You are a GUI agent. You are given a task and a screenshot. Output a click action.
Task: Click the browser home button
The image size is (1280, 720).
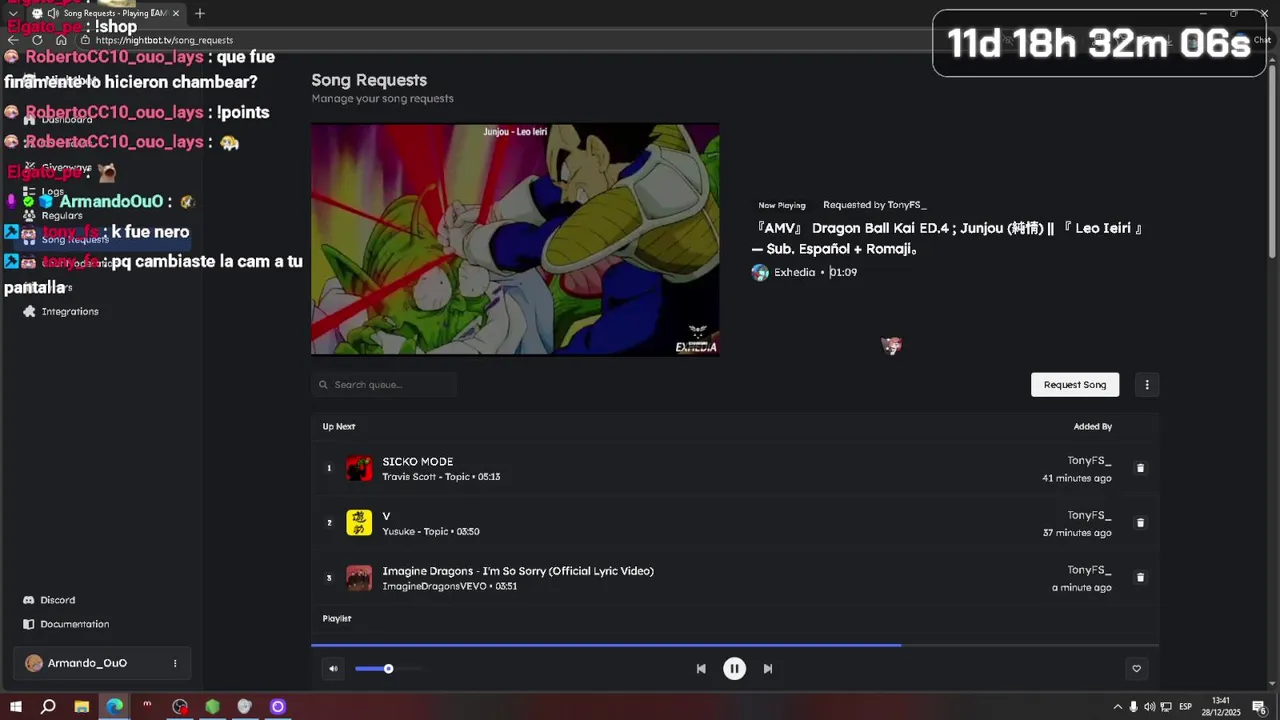pyautogui.click(x=61, y=40)
